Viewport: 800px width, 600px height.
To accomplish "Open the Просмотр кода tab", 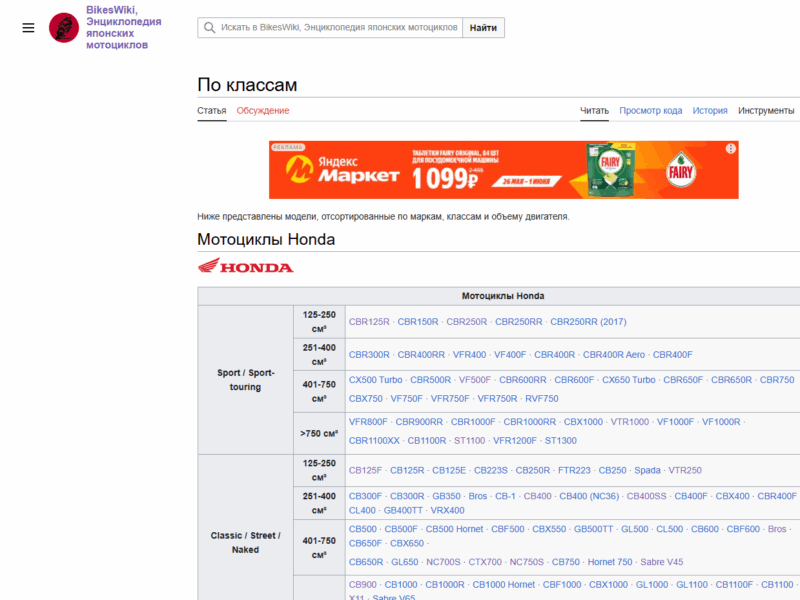I will click(651, 111).
